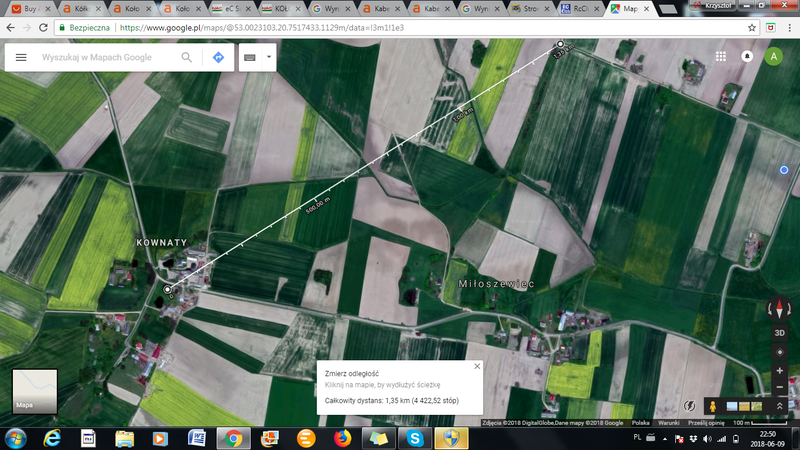Screen dimensions: 800x450
Task: Open the Google account avatar A
Action: tap(773, 56)
